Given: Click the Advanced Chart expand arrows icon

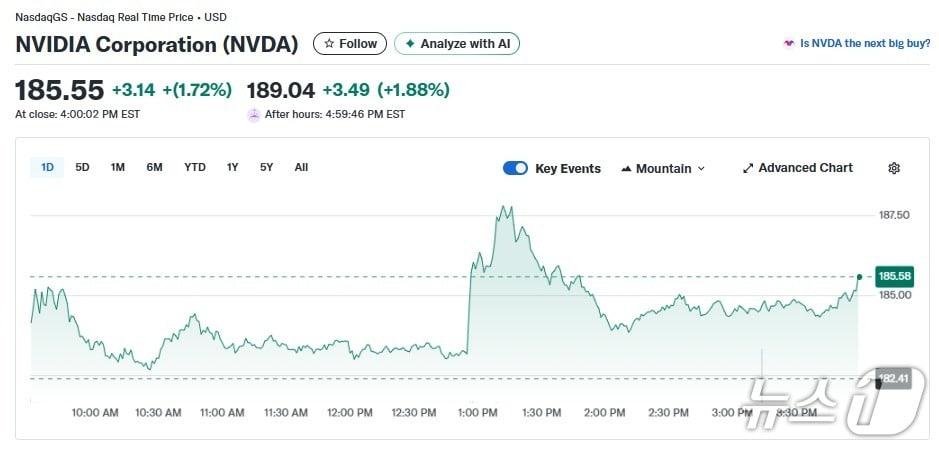Looking at the screenshot, I should point(748,168).
